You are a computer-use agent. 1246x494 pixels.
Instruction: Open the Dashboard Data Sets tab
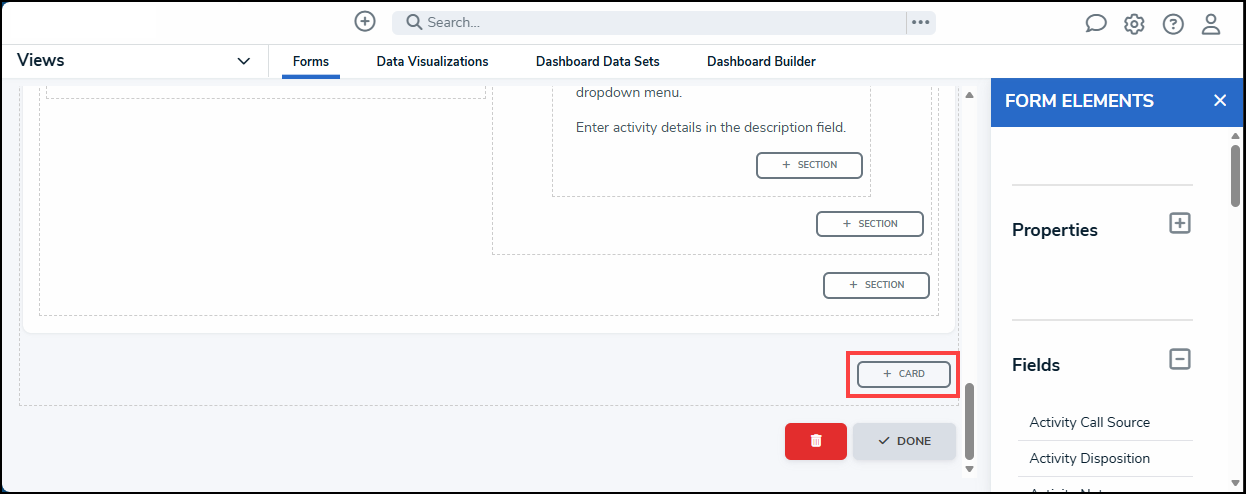pos(598,62)
